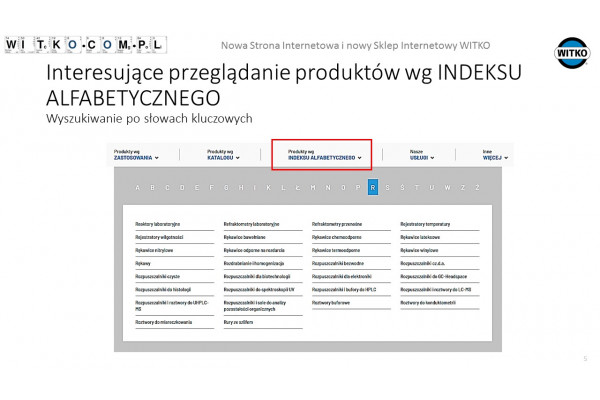Expand the Nasze USŁUGI menu
Screen dimensions: 600x400
click(422, 155)
